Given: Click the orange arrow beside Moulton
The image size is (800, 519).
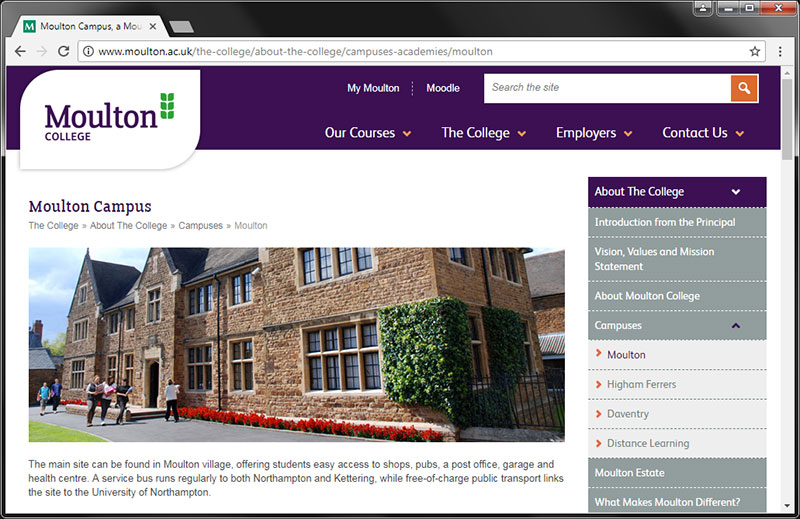Looking at the screenshot, I should [598, 353].
